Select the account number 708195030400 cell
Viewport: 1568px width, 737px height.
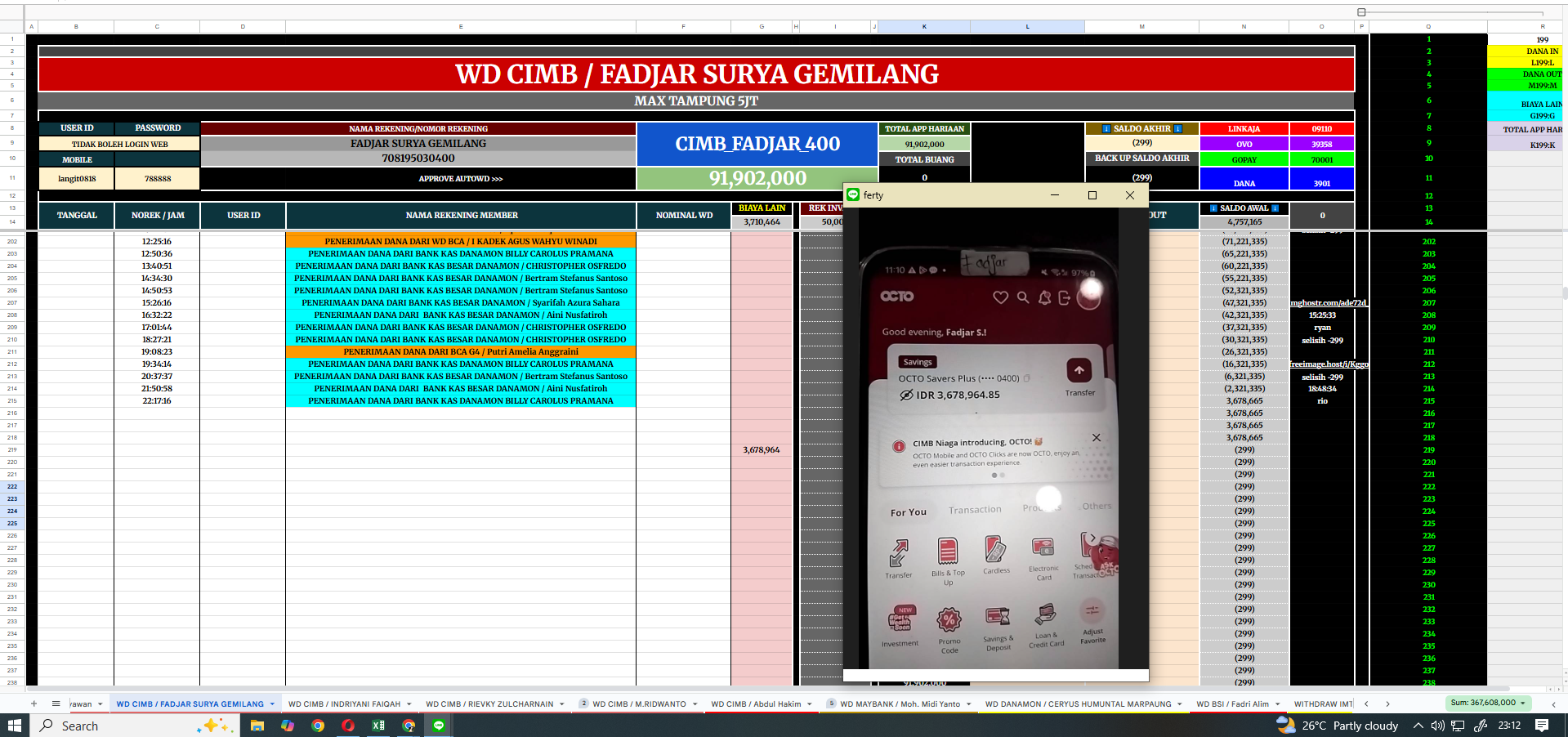[x=418, y=159]
